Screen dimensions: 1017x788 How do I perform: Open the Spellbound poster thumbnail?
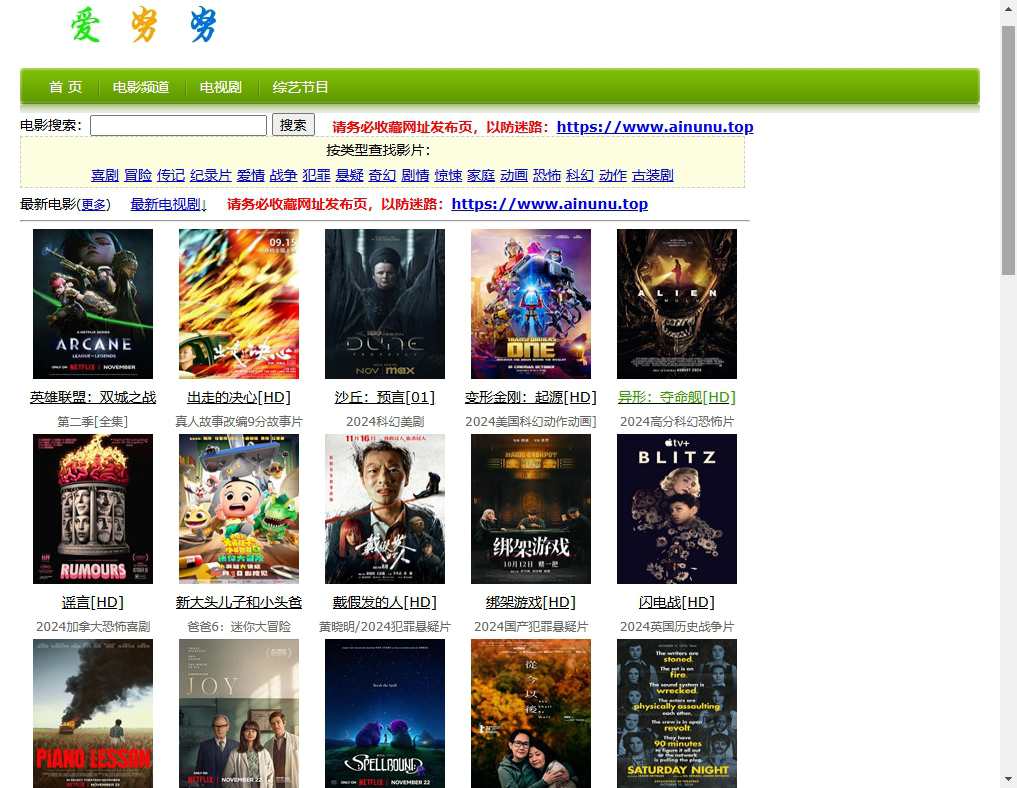point(385,713)
